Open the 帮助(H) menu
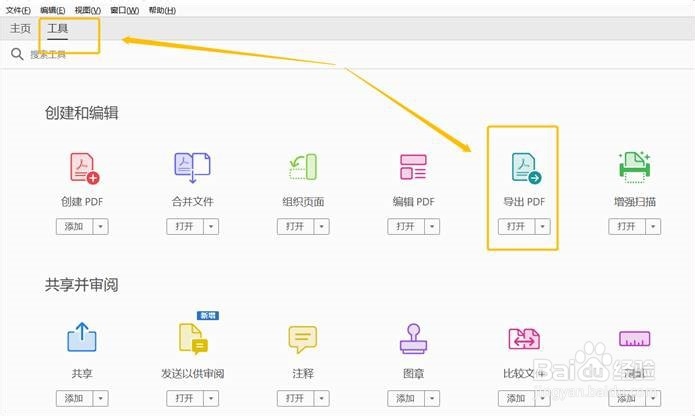The image size is (695, 416). tap(162, 10)
